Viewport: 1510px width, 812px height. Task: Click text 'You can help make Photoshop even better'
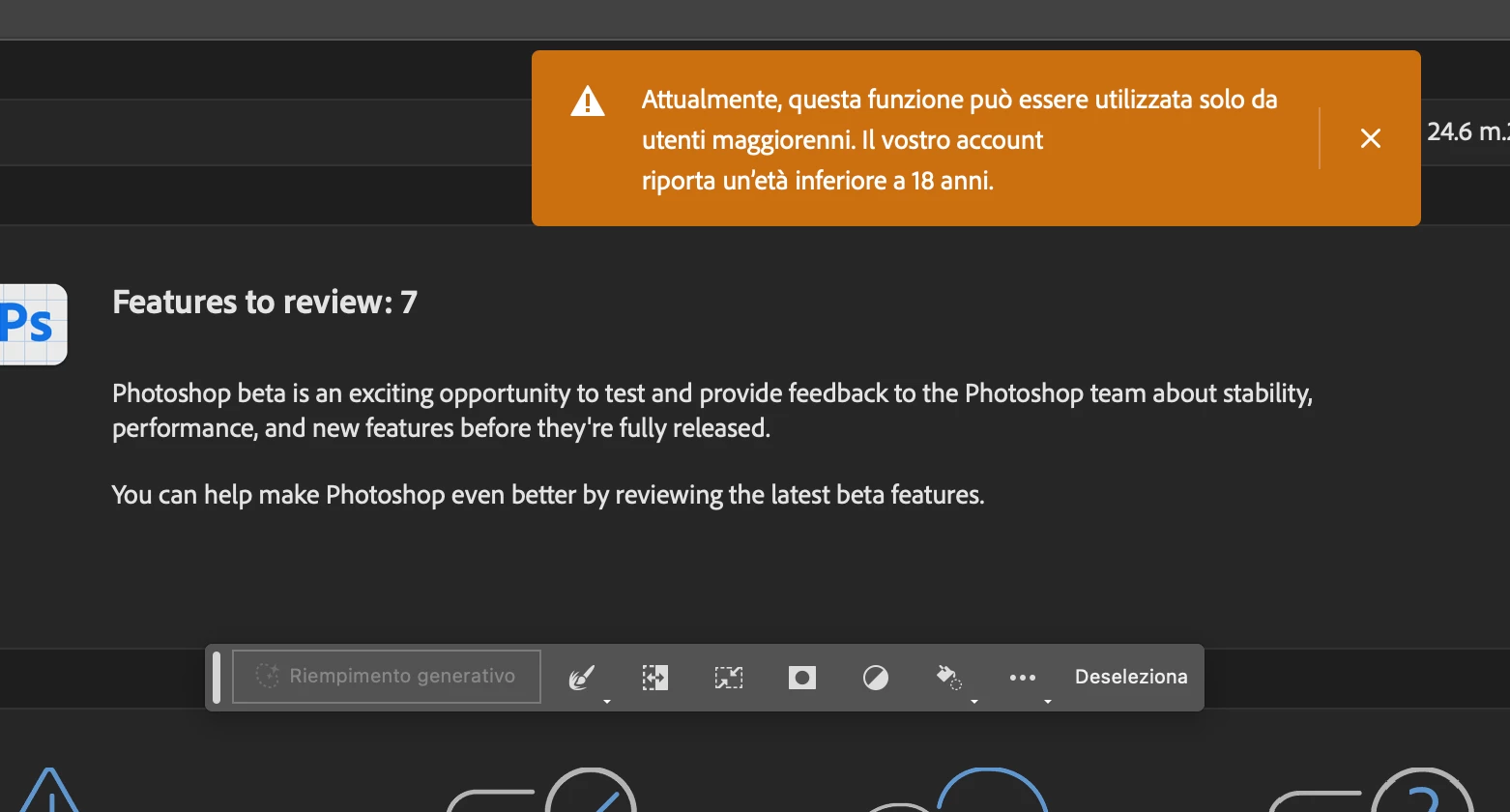pyautogui.click(x=345, y=495)
